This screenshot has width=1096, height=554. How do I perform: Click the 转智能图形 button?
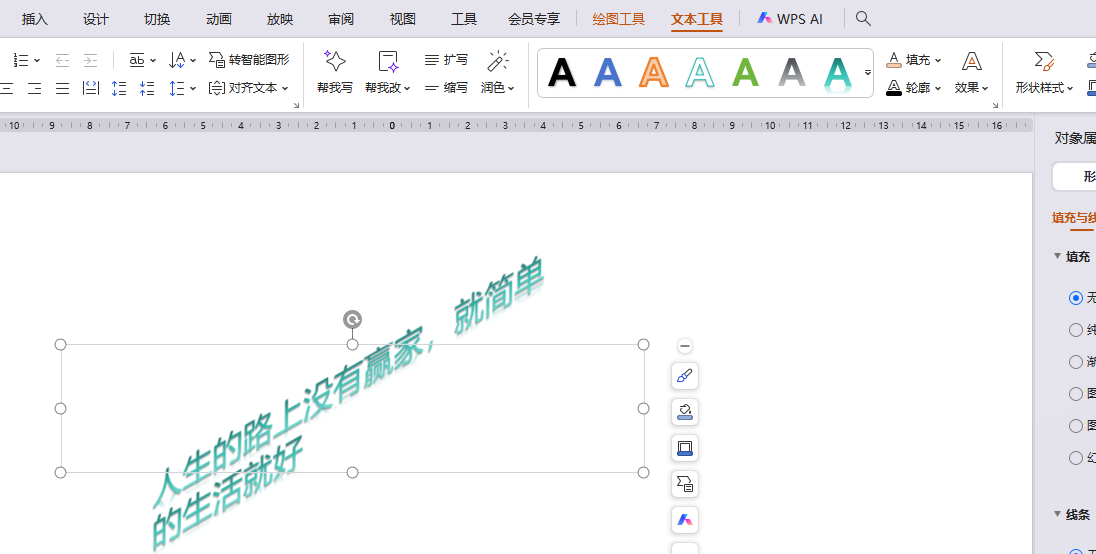pyautogui.click(x=249, y=60)
